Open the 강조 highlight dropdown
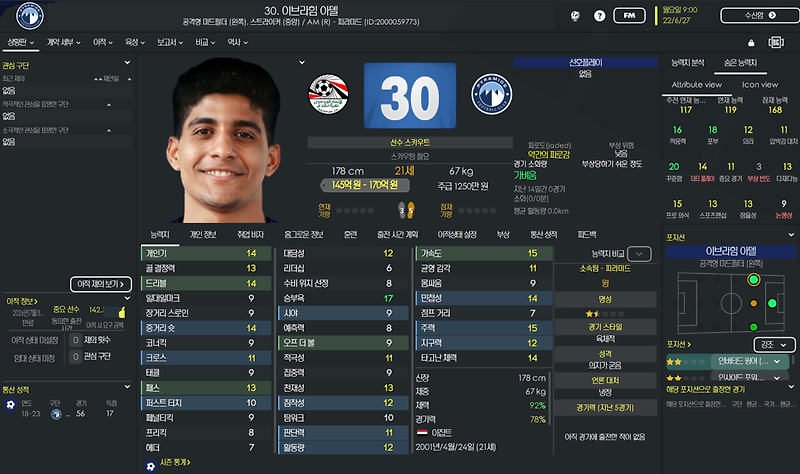The height and width of the screenshot is (474, 800). (774, 345)
